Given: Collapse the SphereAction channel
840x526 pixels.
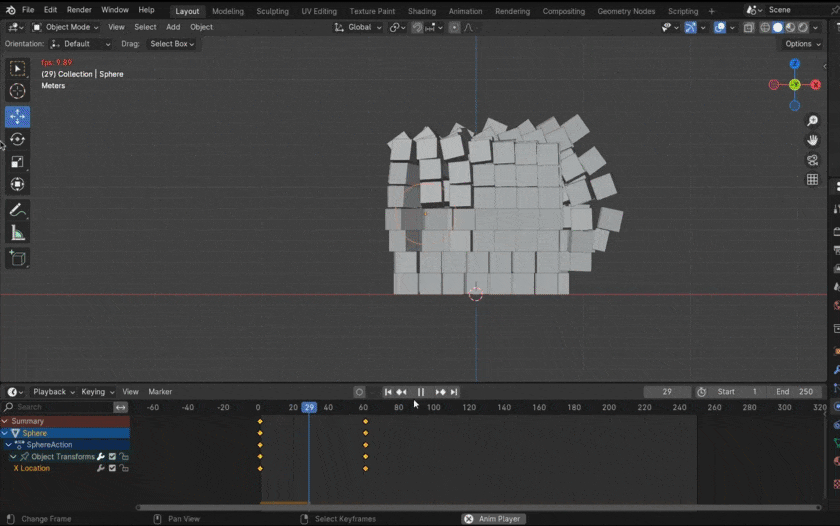Looking at the screenshot, I should (9, 445).
